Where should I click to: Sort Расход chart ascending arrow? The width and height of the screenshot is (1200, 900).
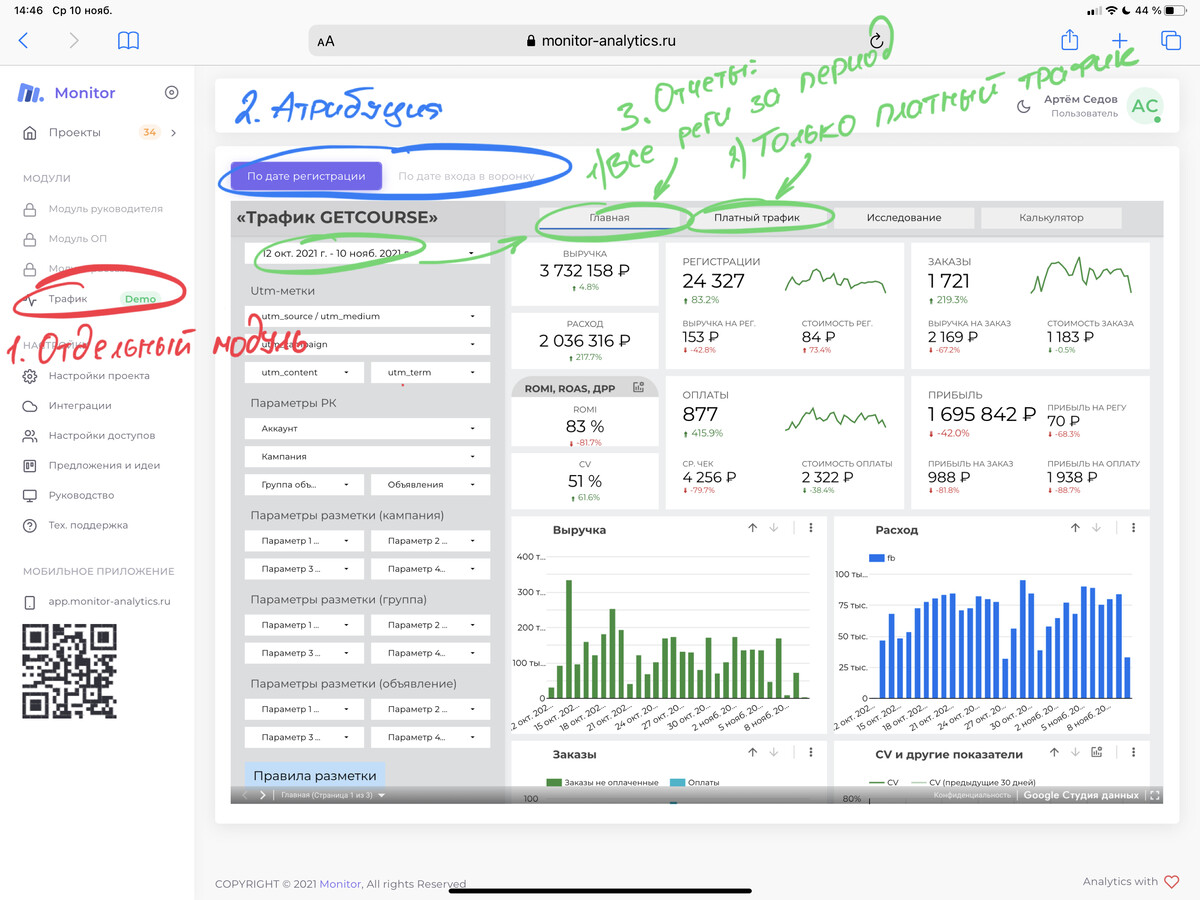point(1076,528)
